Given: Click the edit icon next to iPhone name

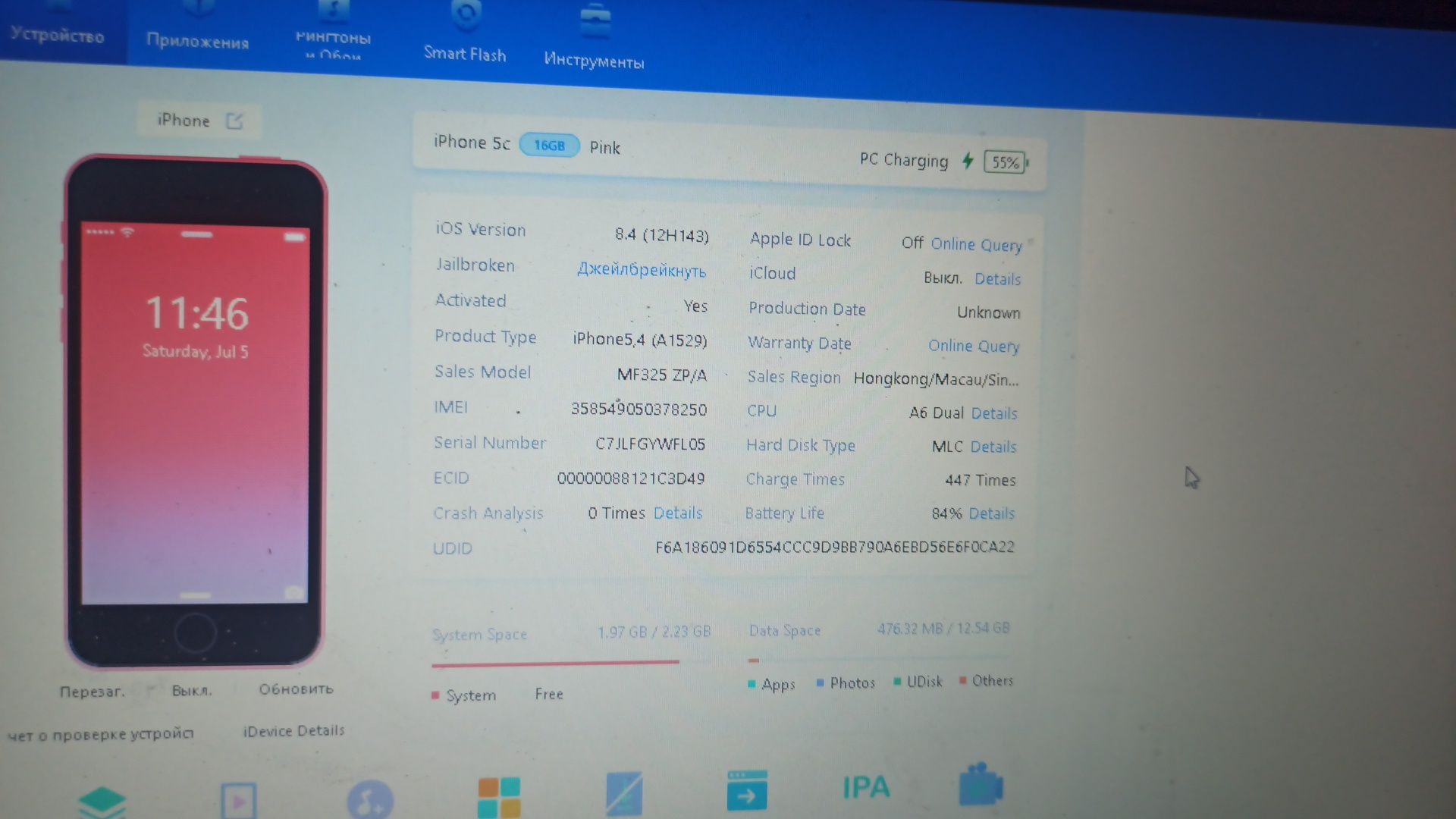Looking at the screenshot, I should (234, 121).
